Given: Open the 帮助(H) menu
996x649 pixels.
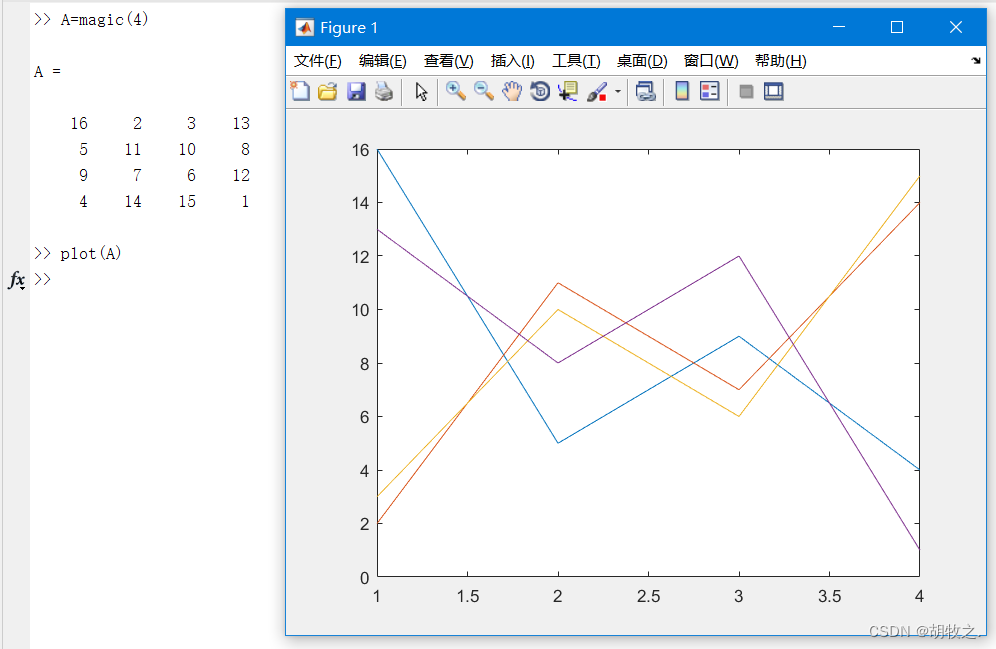Looking at the screenshot, I should pos(781,61).
